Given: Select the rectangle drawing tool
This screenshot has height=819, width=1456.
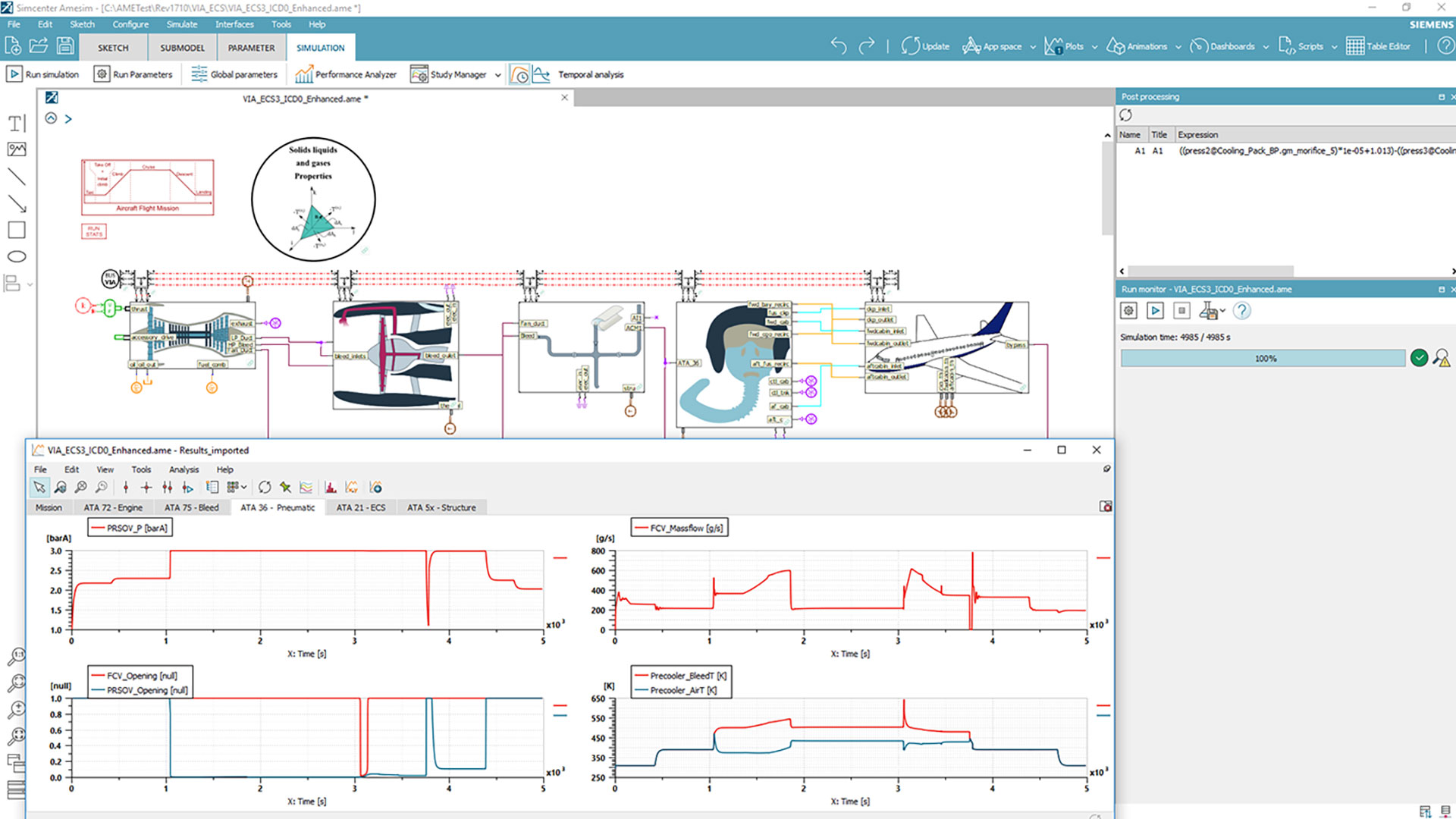Looking at the screenshot, I should tap(17, 230).
